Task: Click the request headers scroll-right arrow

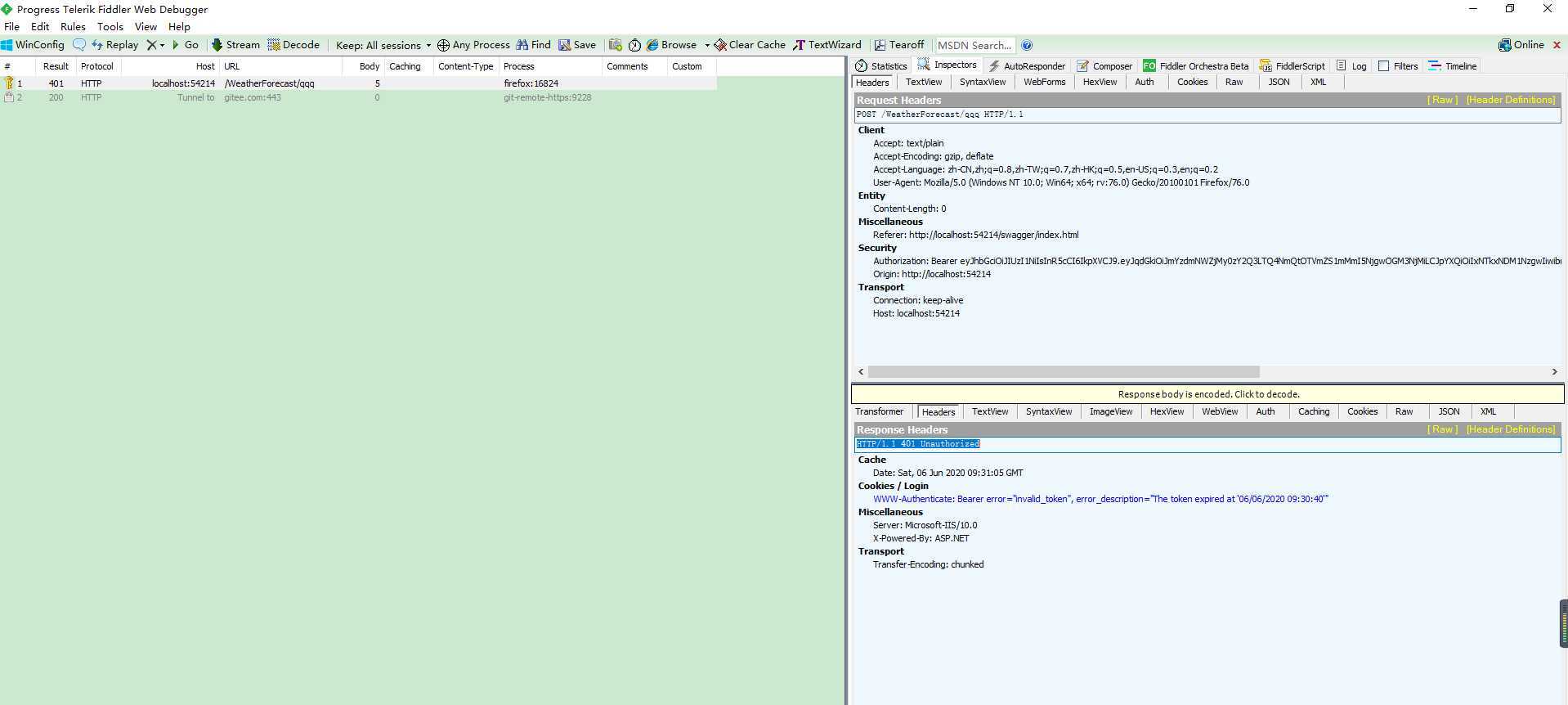Action: coord(1554,371)
